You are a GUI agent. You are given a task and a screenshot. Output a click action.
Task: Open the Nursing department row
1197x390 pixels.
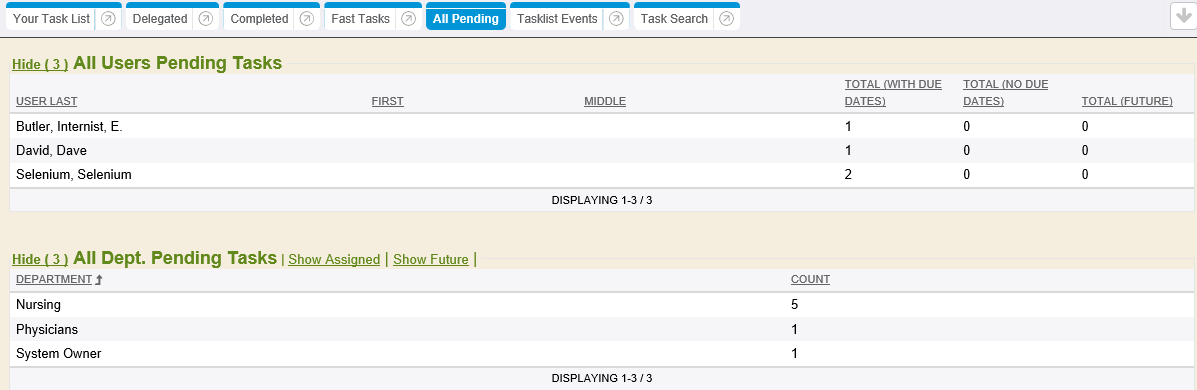(602, 305)
